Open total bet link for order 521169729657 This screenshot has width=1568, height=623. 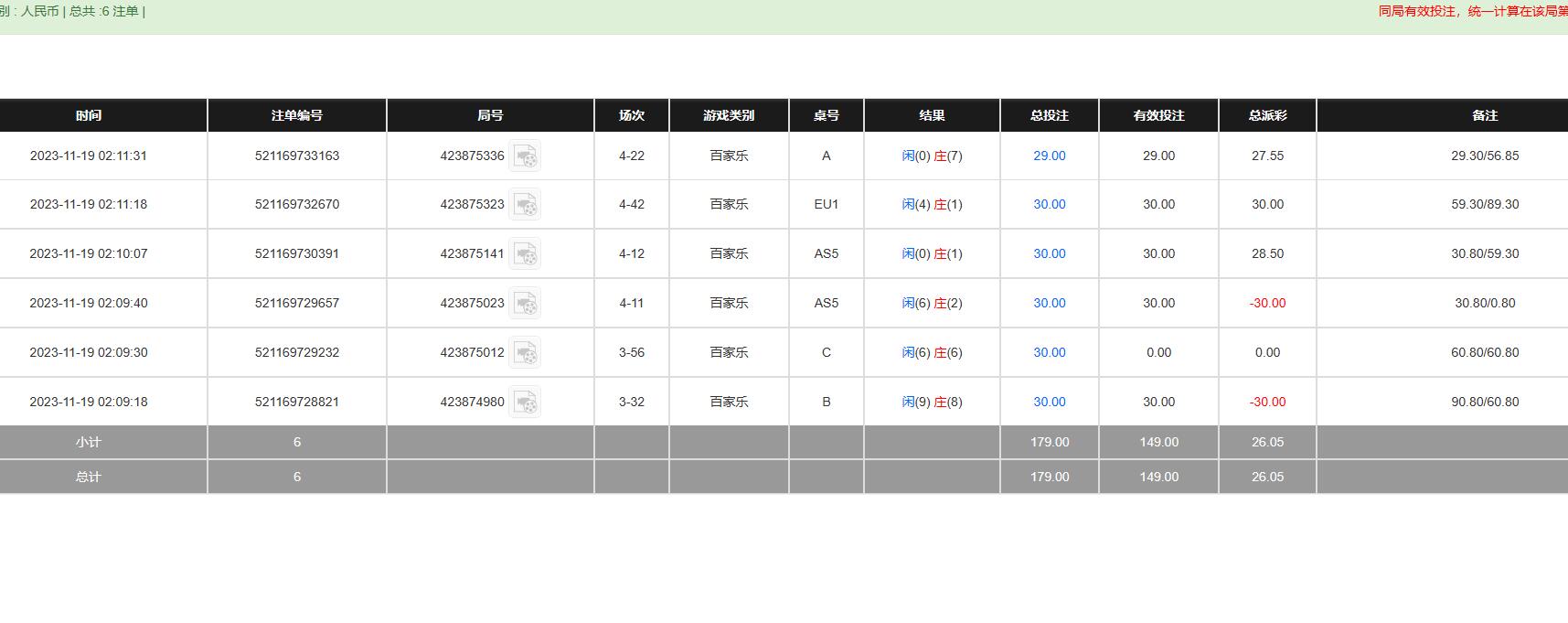(x=1050, y=303)
